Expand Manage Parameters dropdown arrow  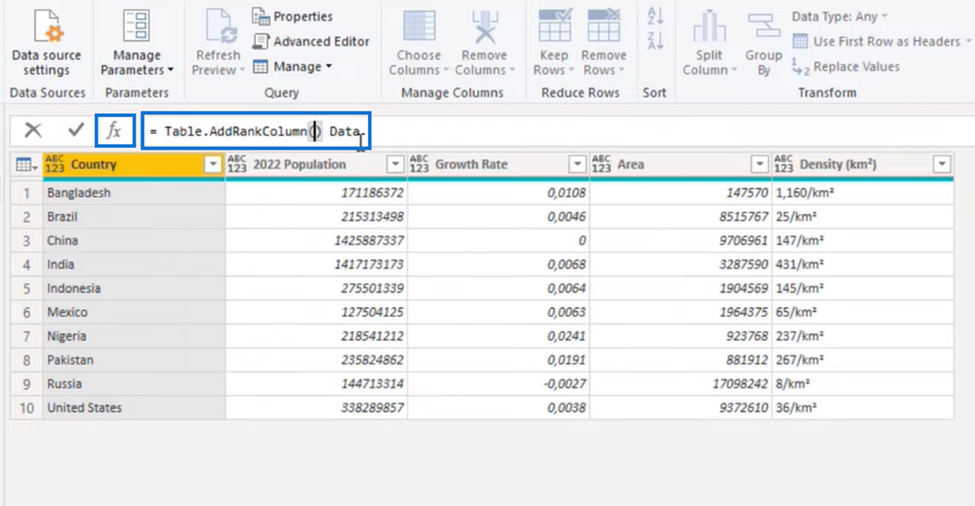(170, 70)
